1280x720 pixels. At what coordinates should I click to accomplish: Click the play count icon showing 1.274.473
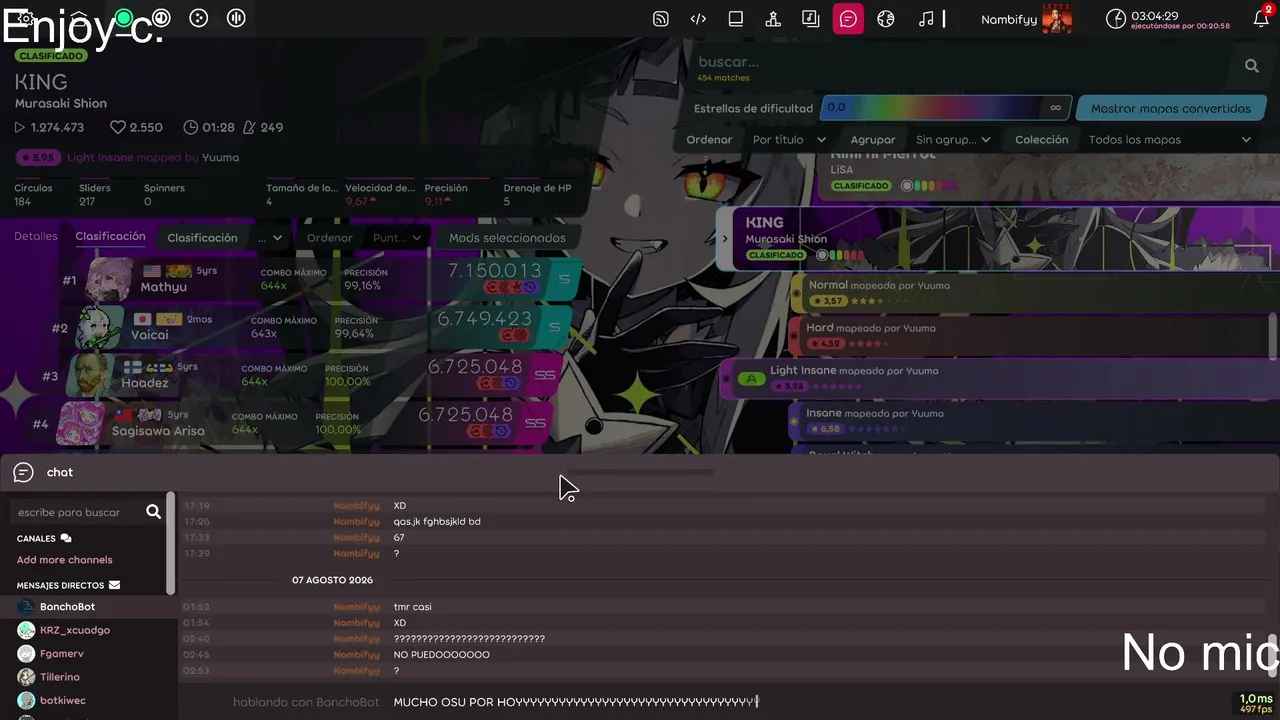click(x=20, y=128)
